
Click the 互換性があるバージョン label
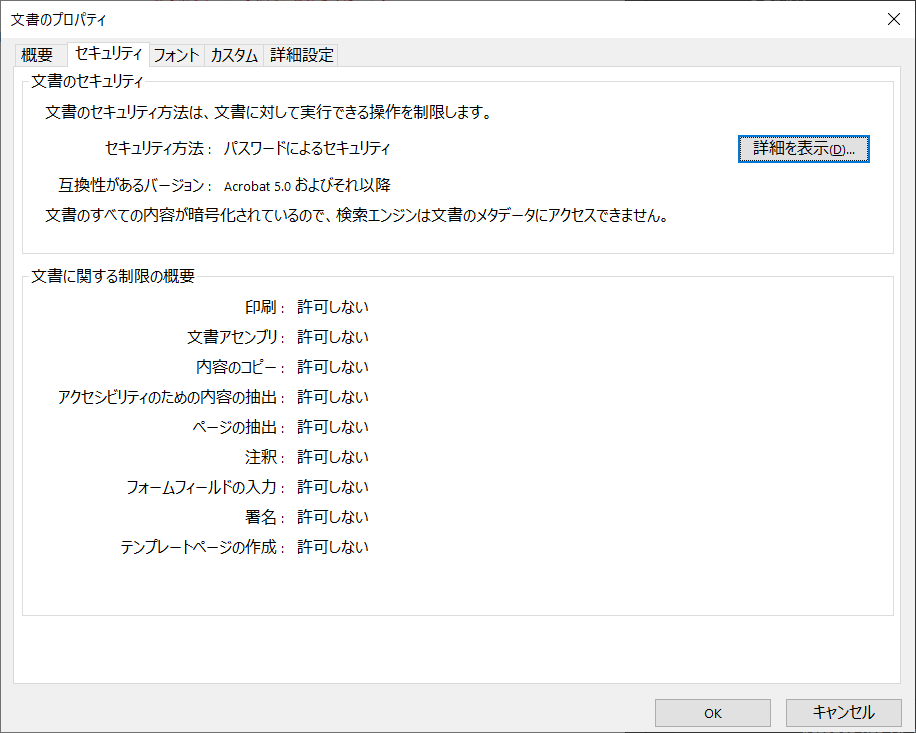pyautogui.click(x=135, y=185)
